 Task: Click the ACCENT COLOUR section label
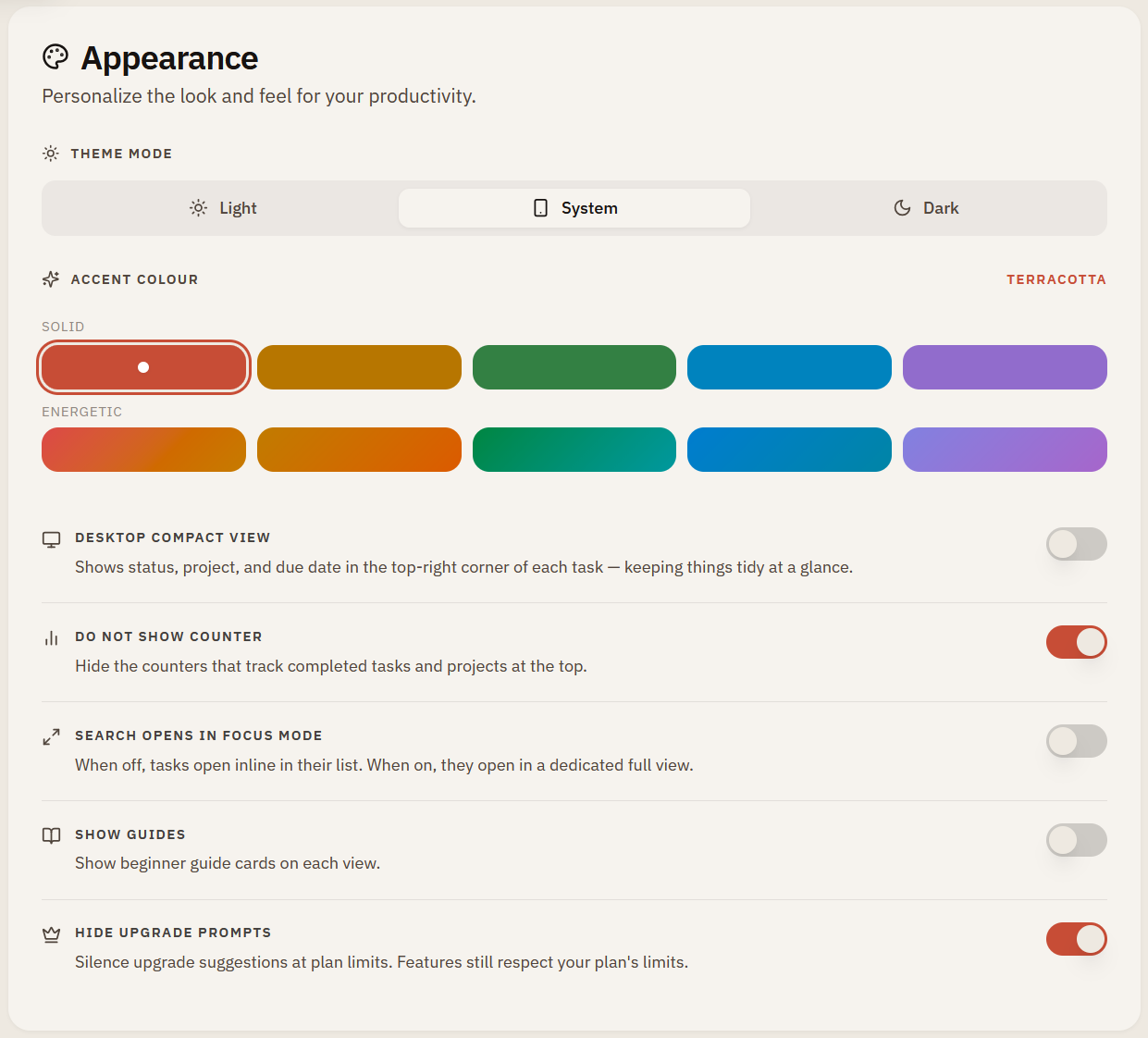point(134,279)
